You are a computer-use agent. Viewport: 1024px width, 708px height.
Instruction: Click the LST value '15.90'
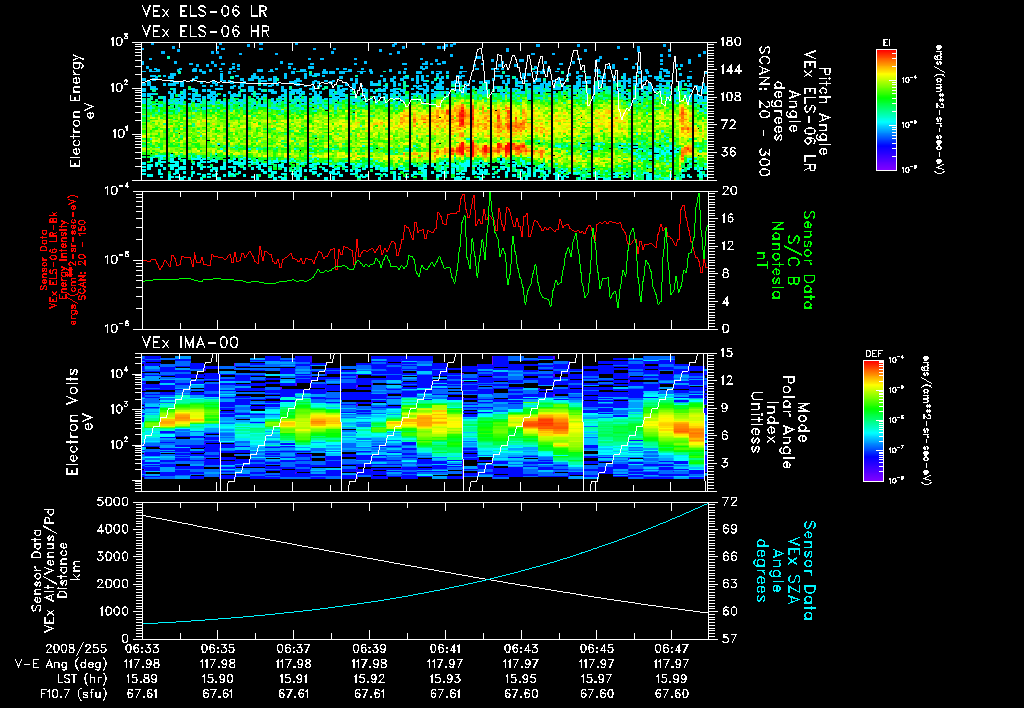tap(217, 679)
